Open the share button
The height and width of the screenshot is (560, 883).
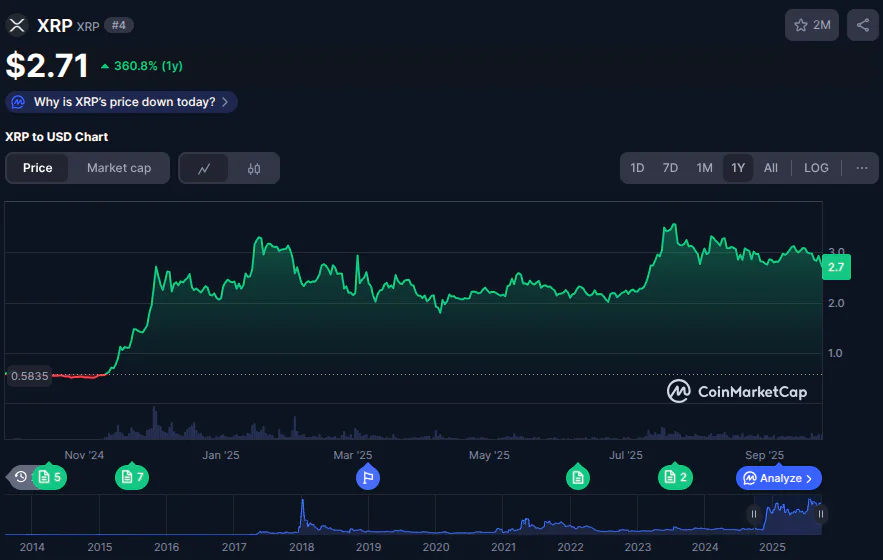pos(863,25)
